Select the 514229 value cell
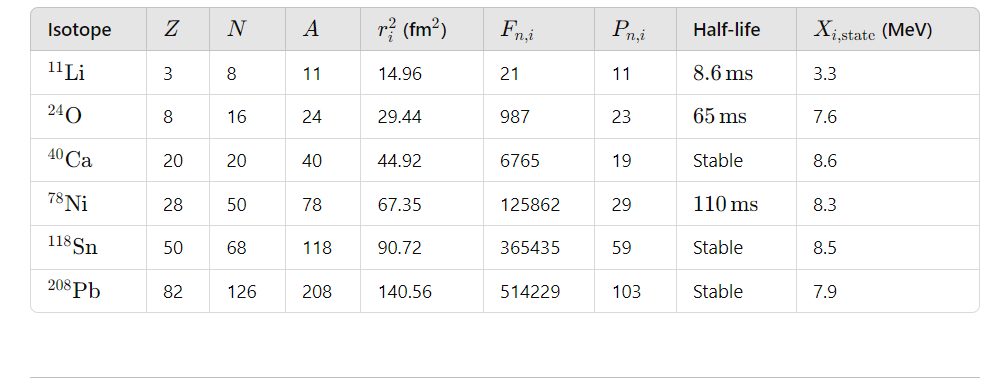This screenshot has width=988, height=387. (530, 292)
